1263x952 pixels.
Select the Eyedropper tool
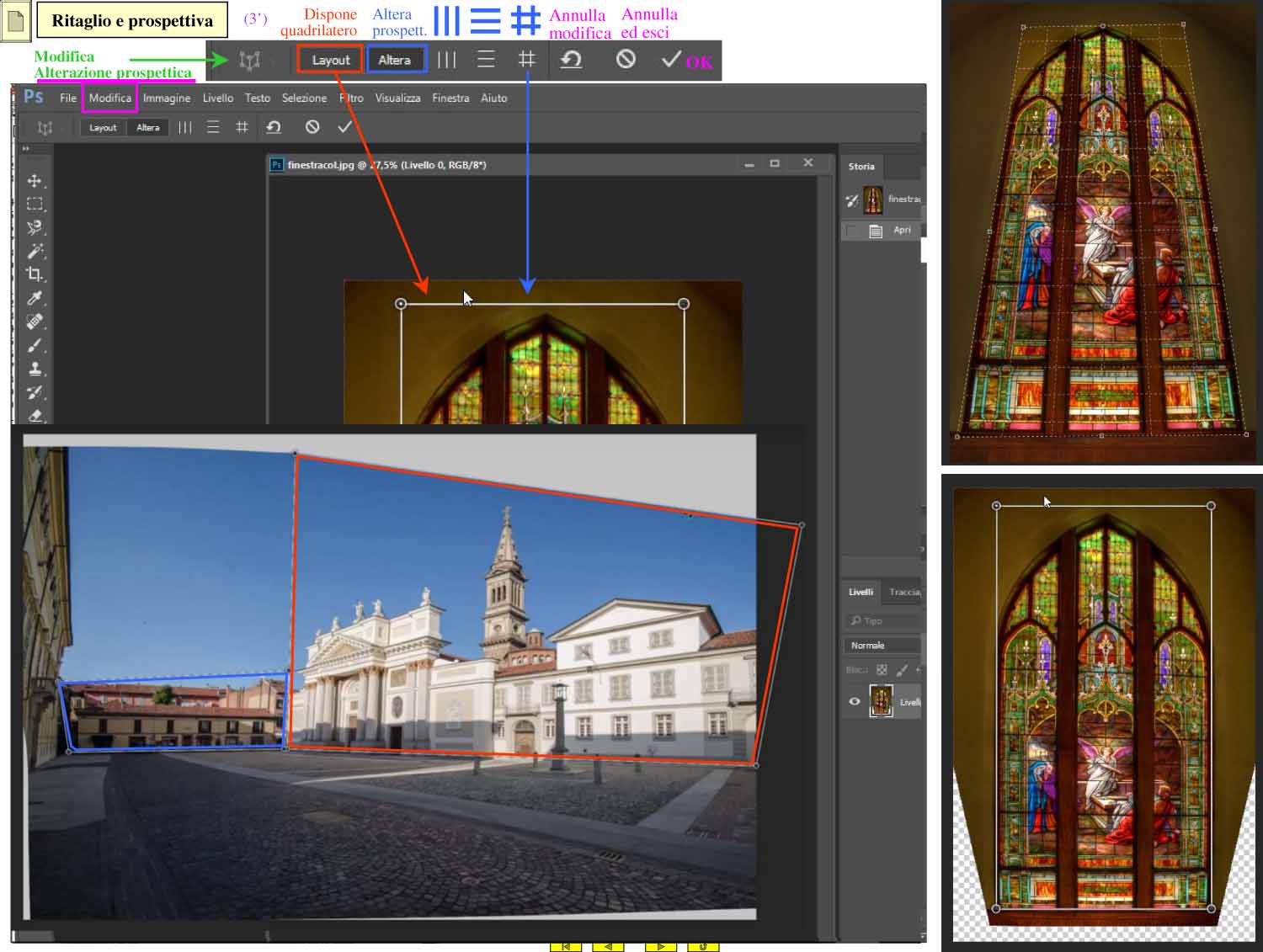[x=35, y=298]
